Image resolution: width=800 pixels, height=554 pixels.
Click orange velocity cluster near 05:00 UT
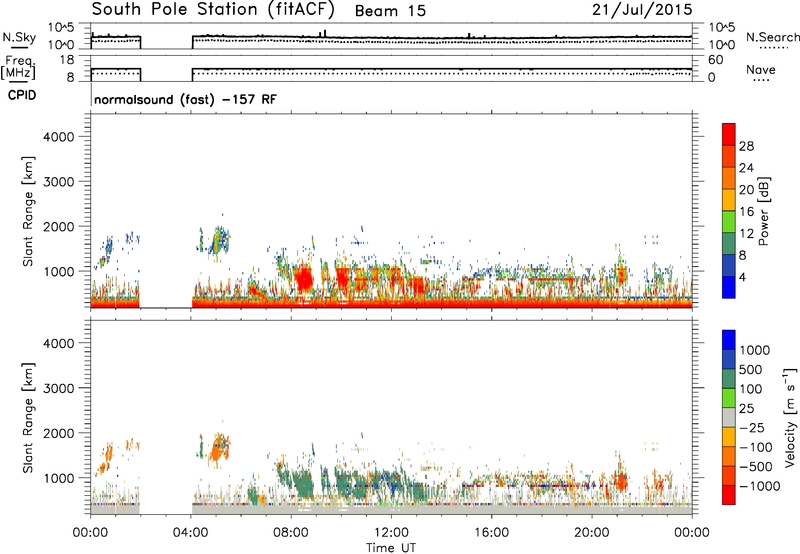click(x=218, y=450)
